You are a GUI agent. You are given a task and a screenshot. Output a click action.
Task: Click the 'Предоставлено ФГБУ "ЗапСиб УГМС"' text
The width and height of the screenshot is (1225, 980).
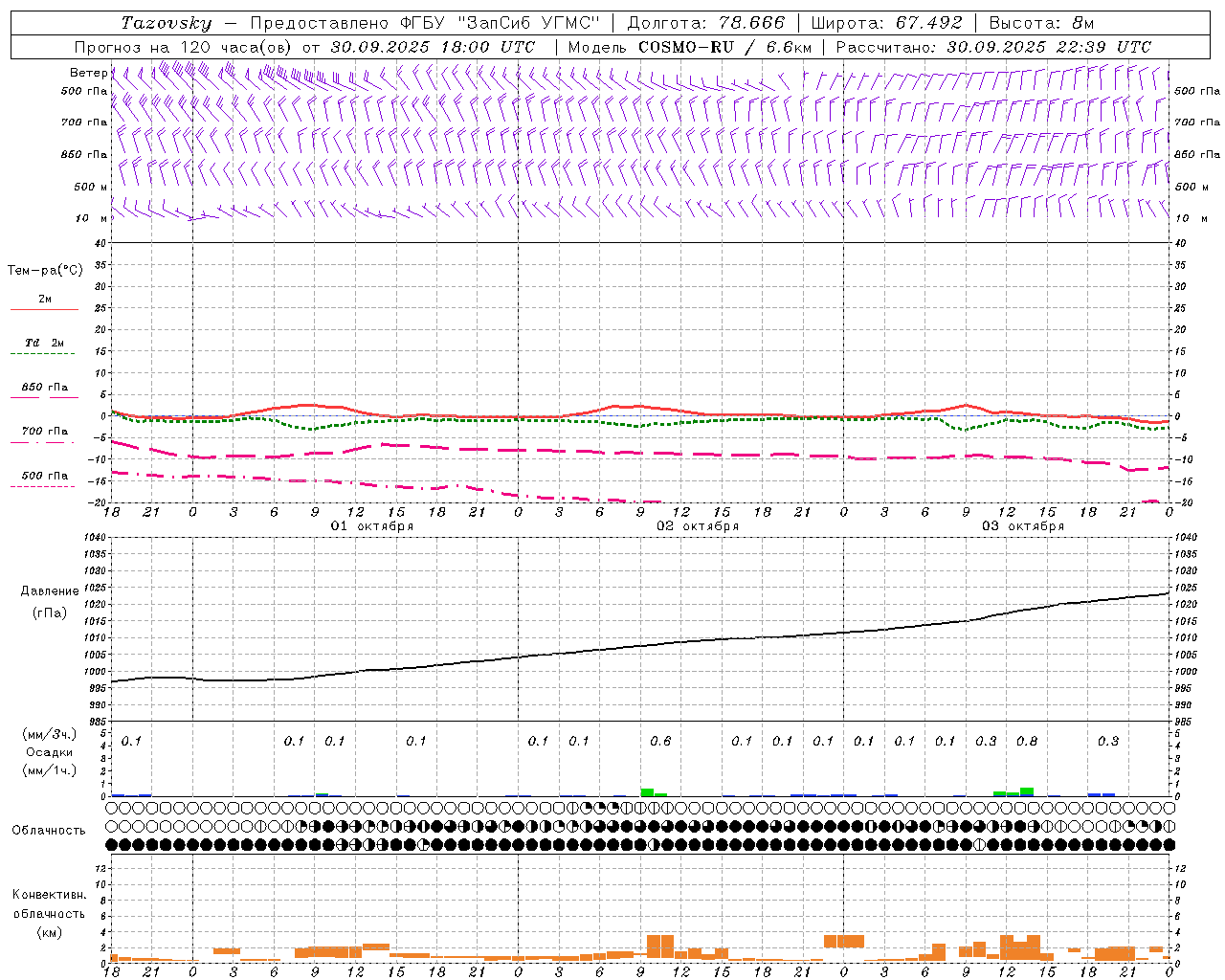click(x=425, y=23)
